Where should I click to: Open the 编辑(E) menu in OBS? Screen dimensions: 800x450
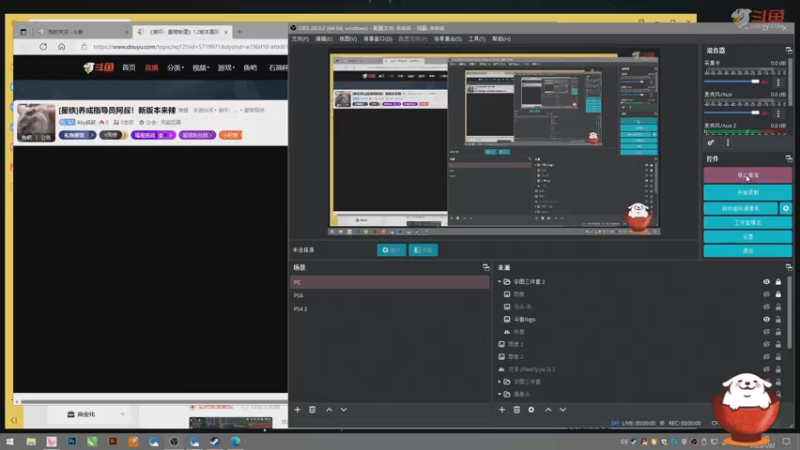click(x=323, y=39)
